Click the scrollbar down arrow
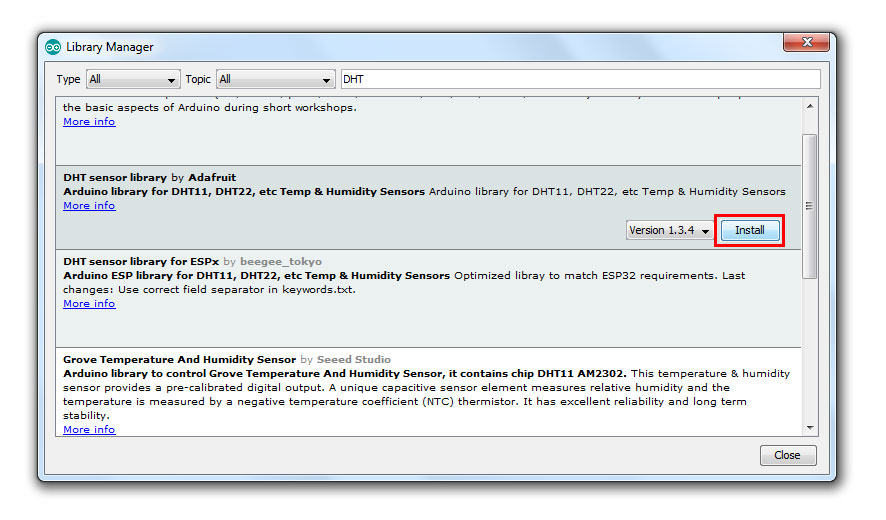The height and width of the screenshot is (520, 886). pyautogui.click(x=810, y=428)
